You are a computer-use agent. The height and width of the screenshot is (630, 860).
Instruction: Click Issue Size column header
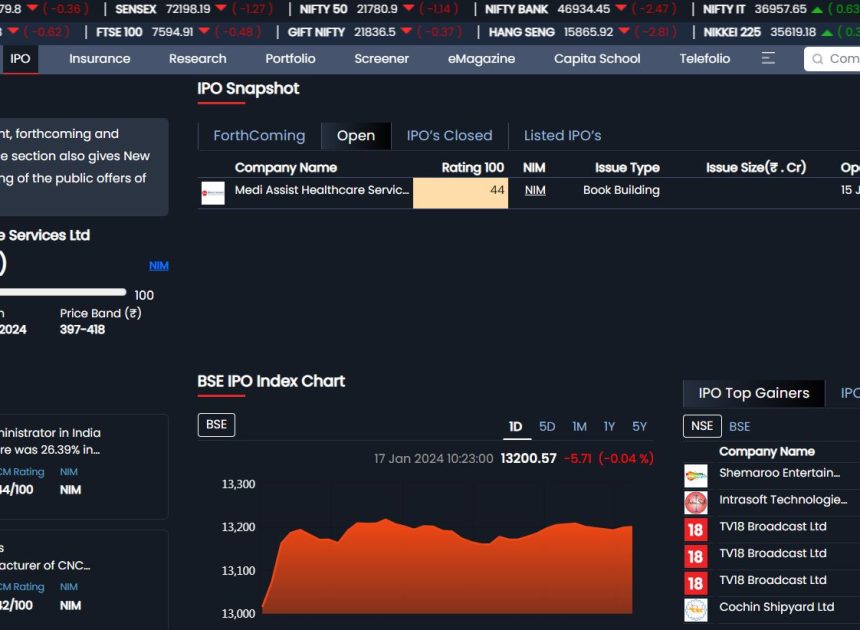[756, 168]
